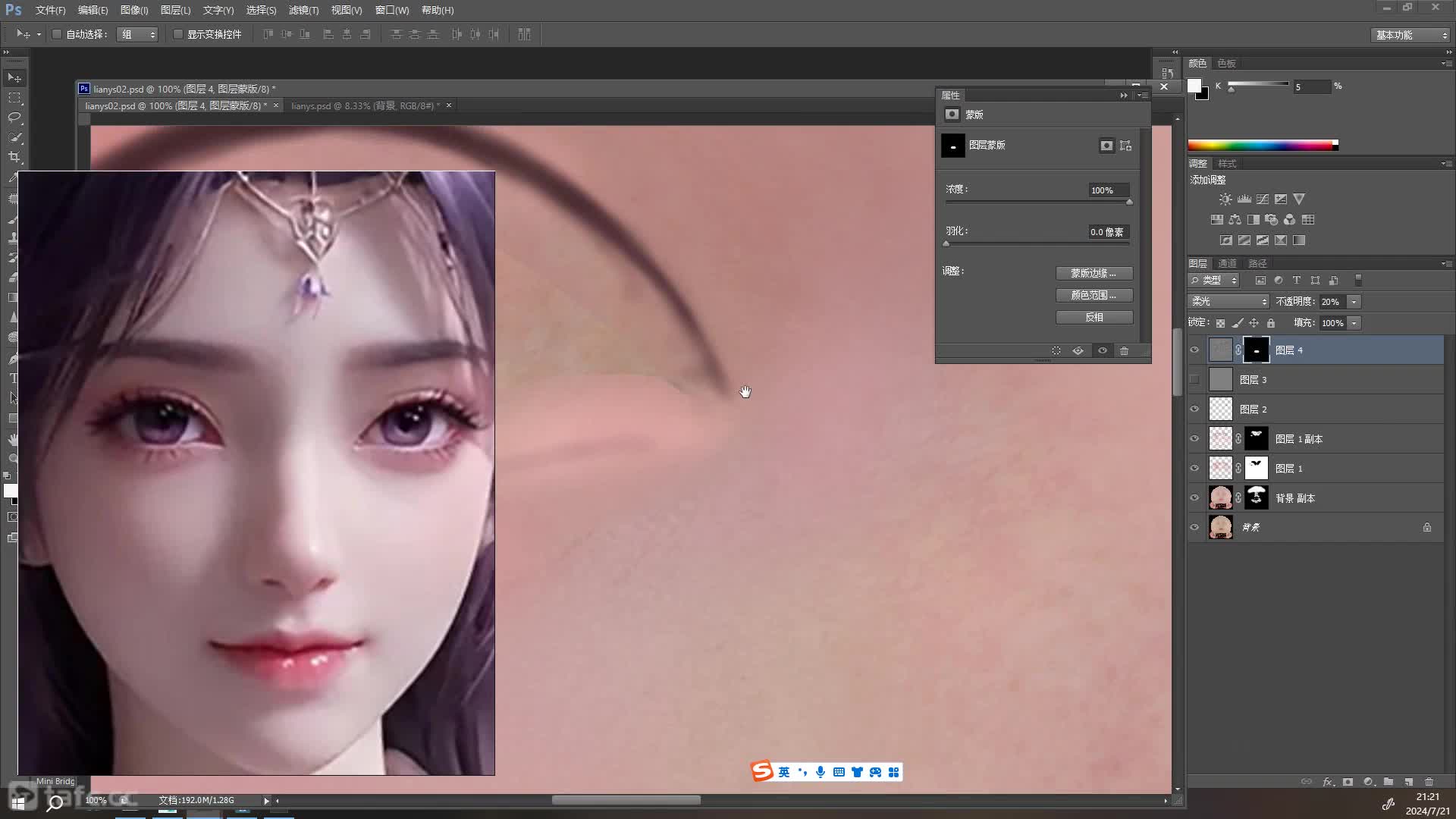Click lock image pixels brush icon

tap(1238, 323)
